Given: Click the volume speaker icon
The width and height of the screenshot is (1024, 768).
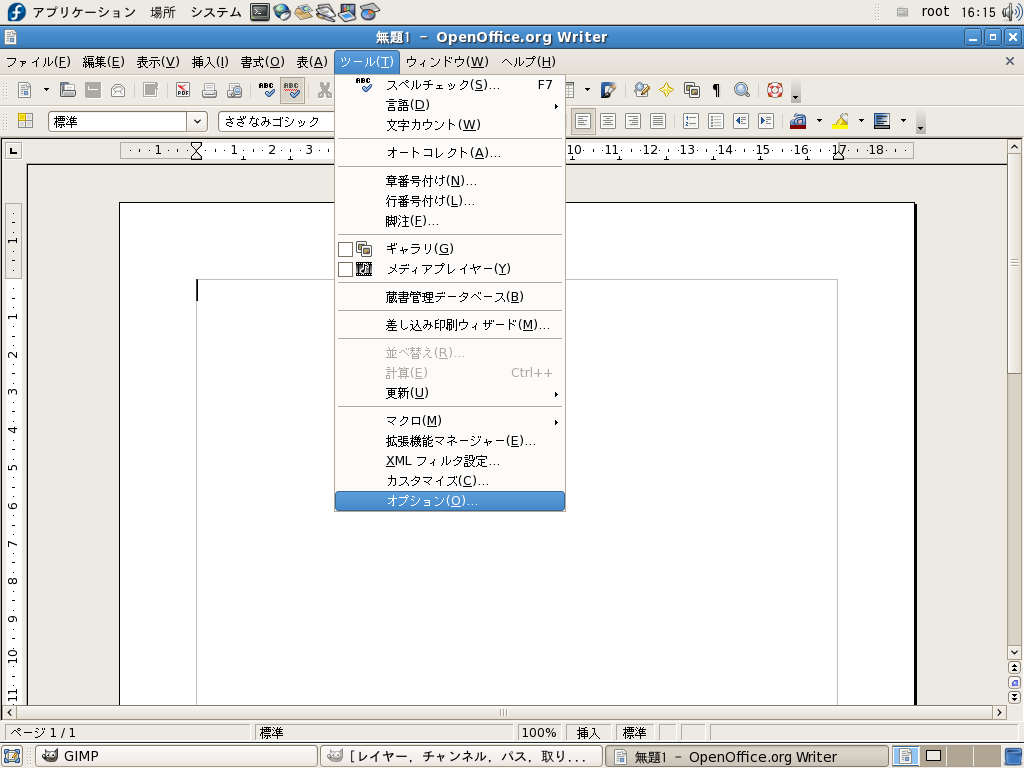Looking at the screenshot, I should tap(1010, 12).
